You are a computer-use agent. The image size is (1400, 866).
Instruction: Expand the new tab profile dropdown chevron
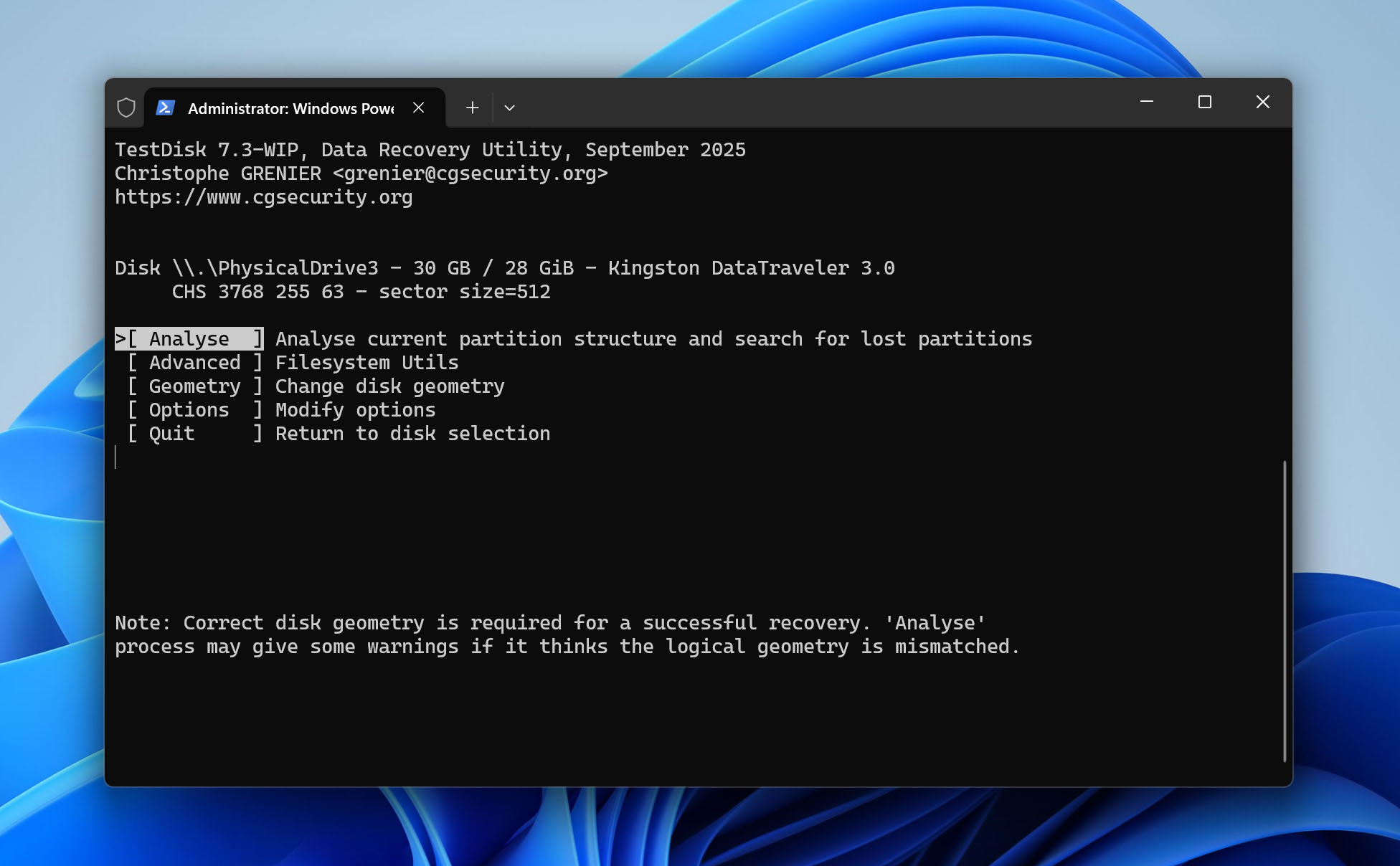point(509,108)
